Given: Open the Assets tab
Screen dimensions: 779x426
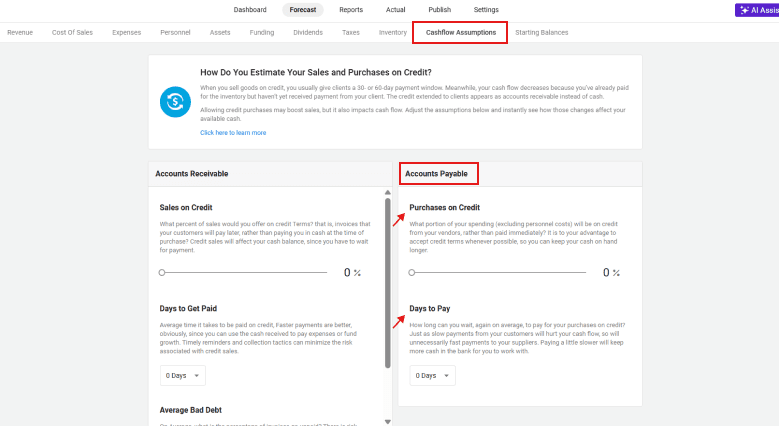Looking at the screenshot, I should (x=220, y=32).
